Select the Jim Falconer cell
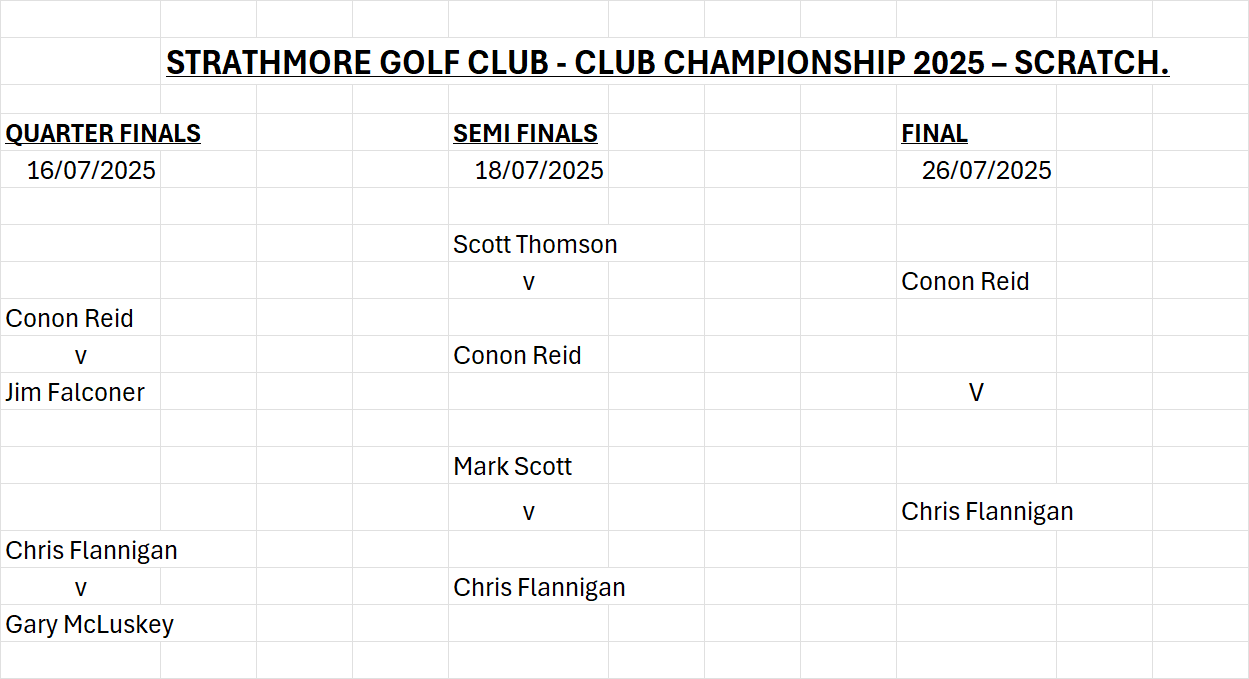Screen dimensions: 1249x679 click(x=75, y=392)
